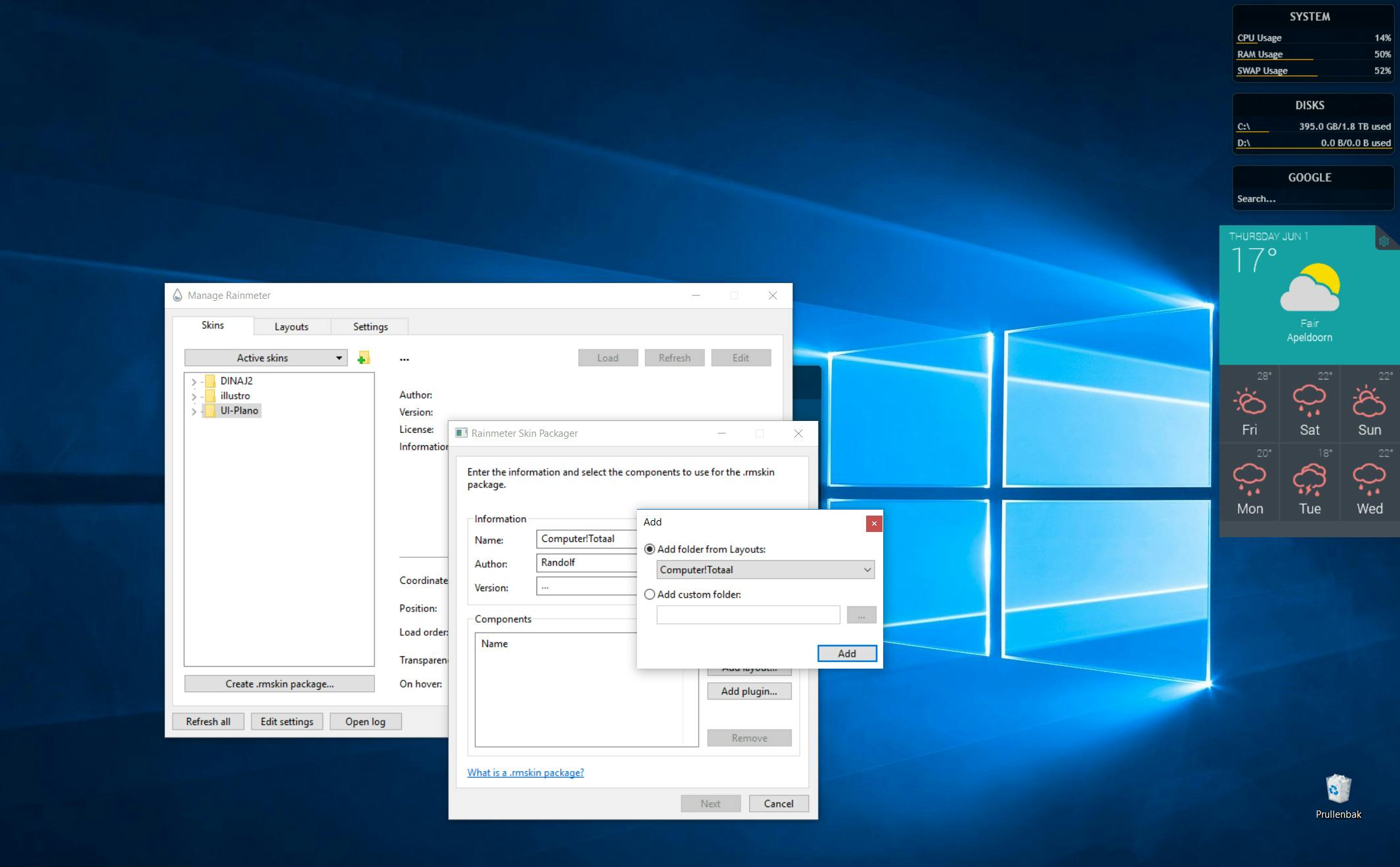This screenshot has height=867, width=1400.
Task: Click the Google Search field widget
Action: click(1311, 198)
